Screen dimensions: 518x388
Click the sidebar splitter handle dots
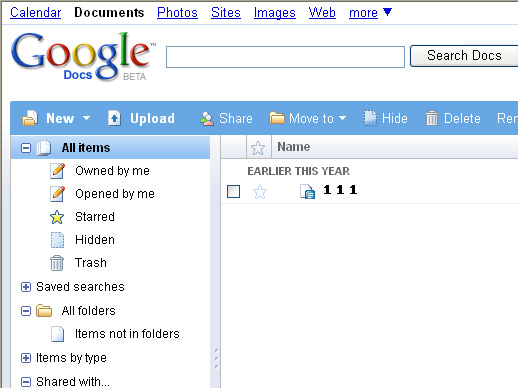point(216,358)
